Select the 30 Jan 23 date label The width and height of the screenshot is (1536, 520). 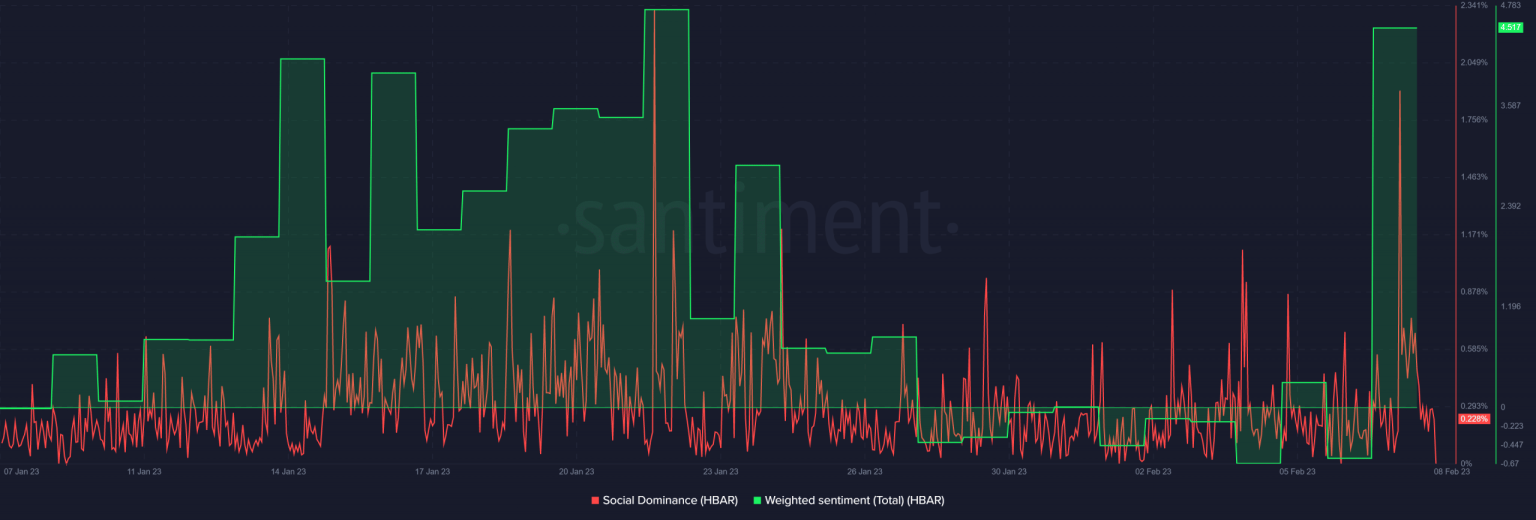tap(1009, 471)
